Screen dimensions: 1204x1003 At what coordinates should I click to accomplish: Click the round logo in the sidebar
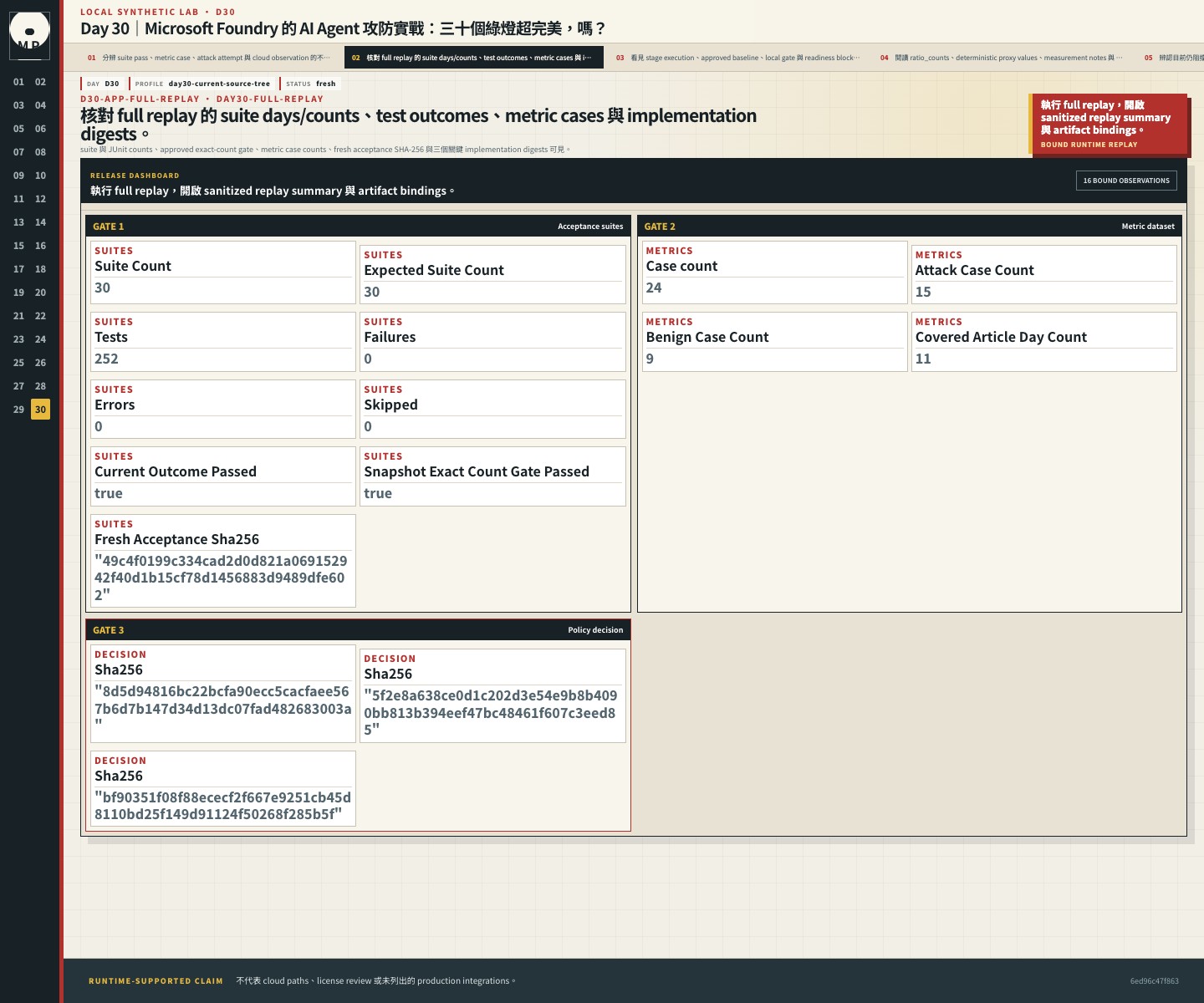click(29, 34)
